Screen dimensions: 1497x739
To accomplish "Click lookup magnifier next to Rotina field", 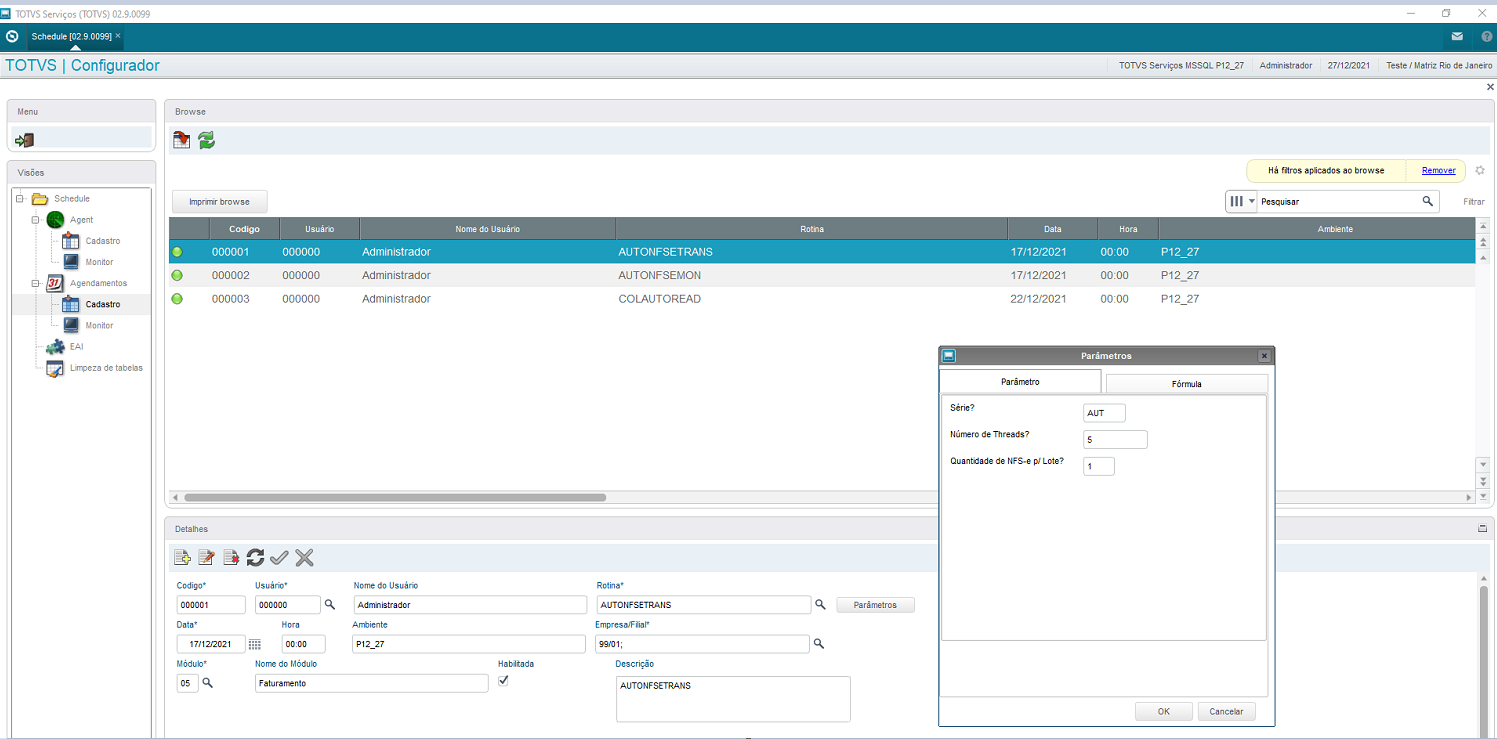I will (x=820, y=604).
